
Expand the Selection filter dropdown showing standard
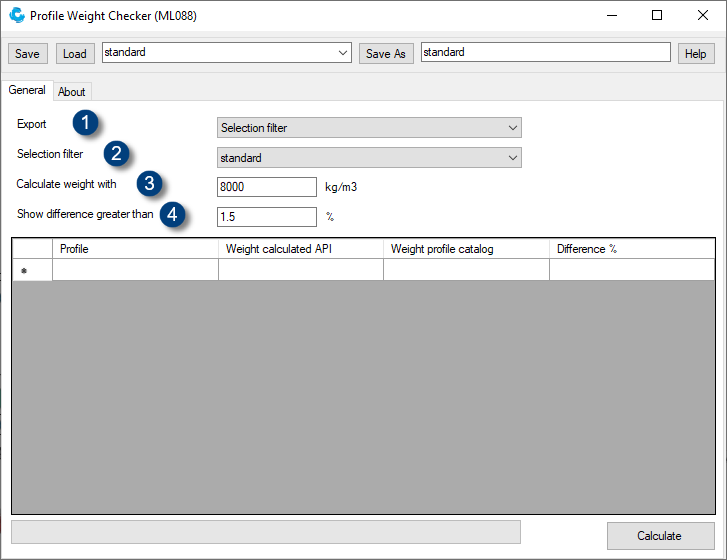(369, 158)
